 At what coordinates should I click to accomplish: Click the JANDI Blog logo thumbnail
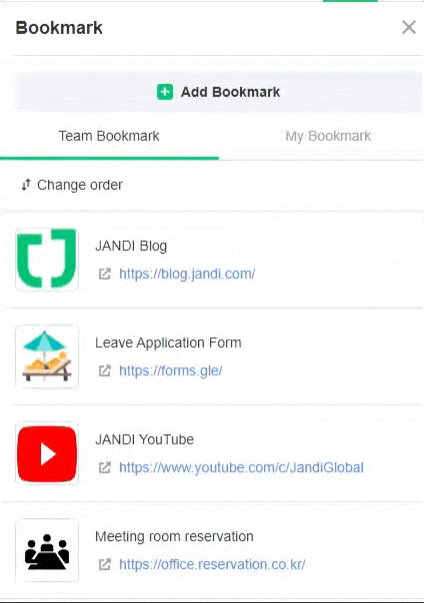pos(47,258)
